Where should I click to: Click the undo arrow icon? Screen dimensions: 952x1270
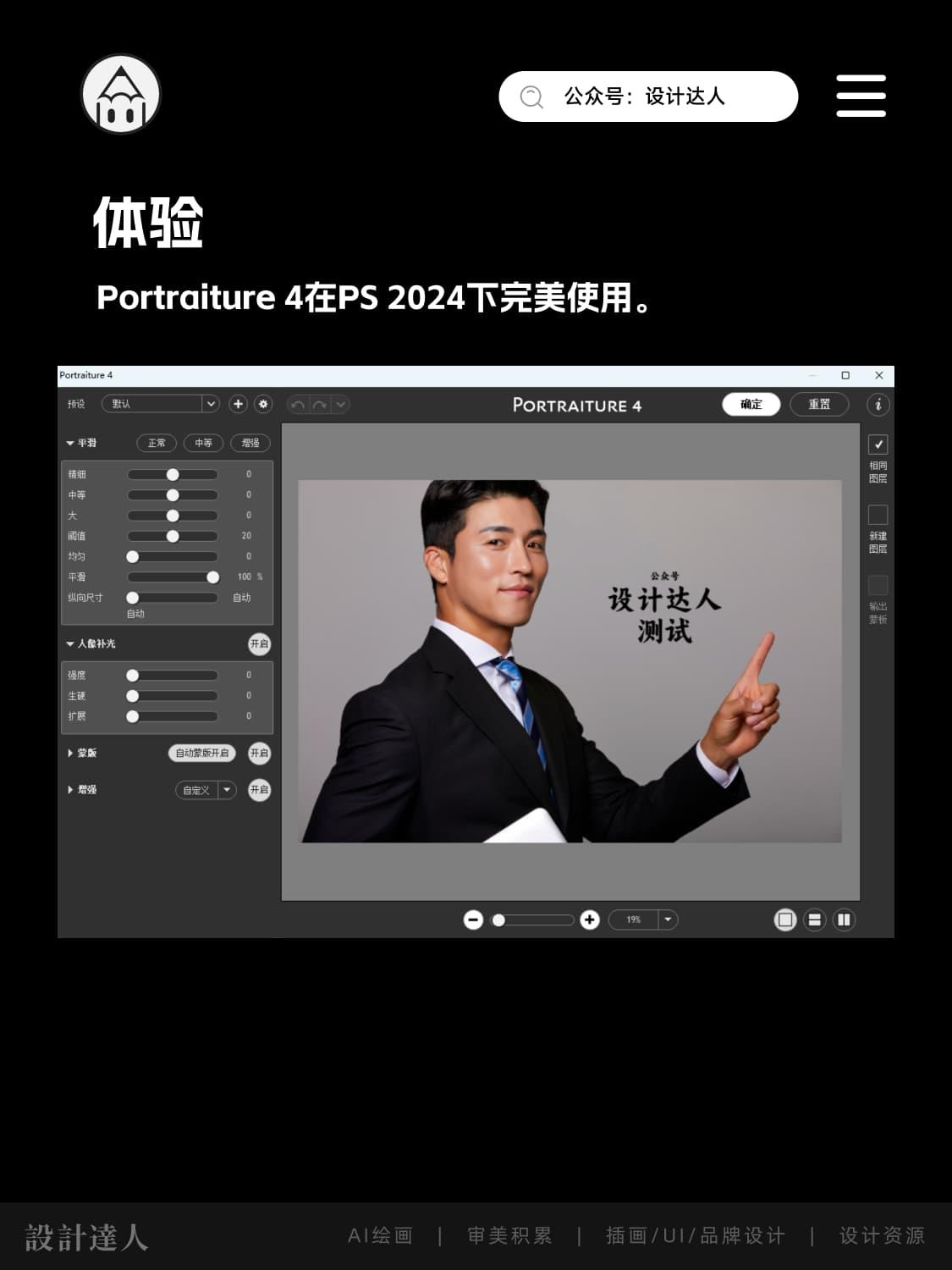point(297,405)
